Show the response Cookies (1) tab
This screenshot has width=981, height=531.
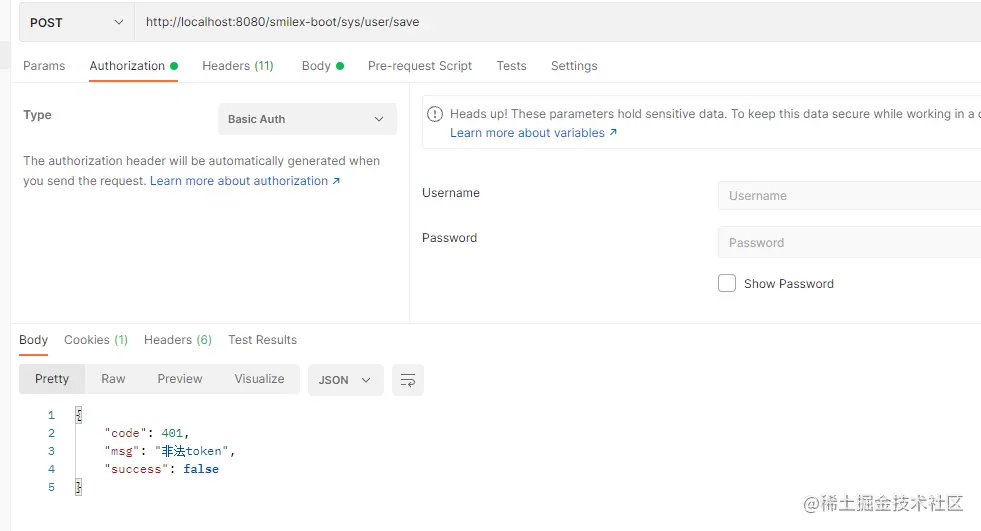[x=96, y=340]
